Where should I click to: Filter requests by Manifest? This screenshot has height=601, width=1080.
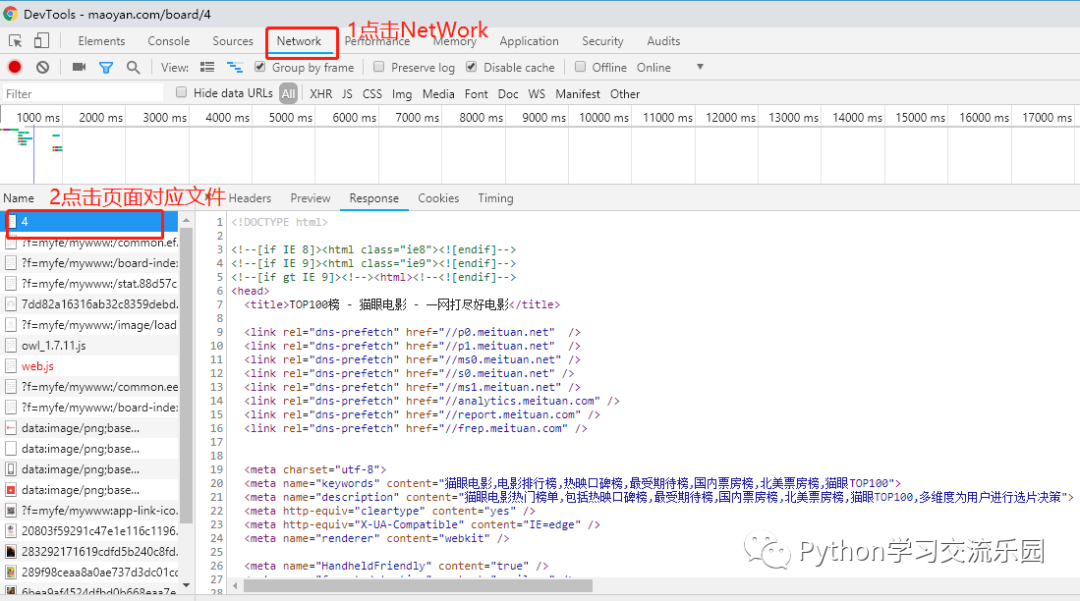[577, 94]
